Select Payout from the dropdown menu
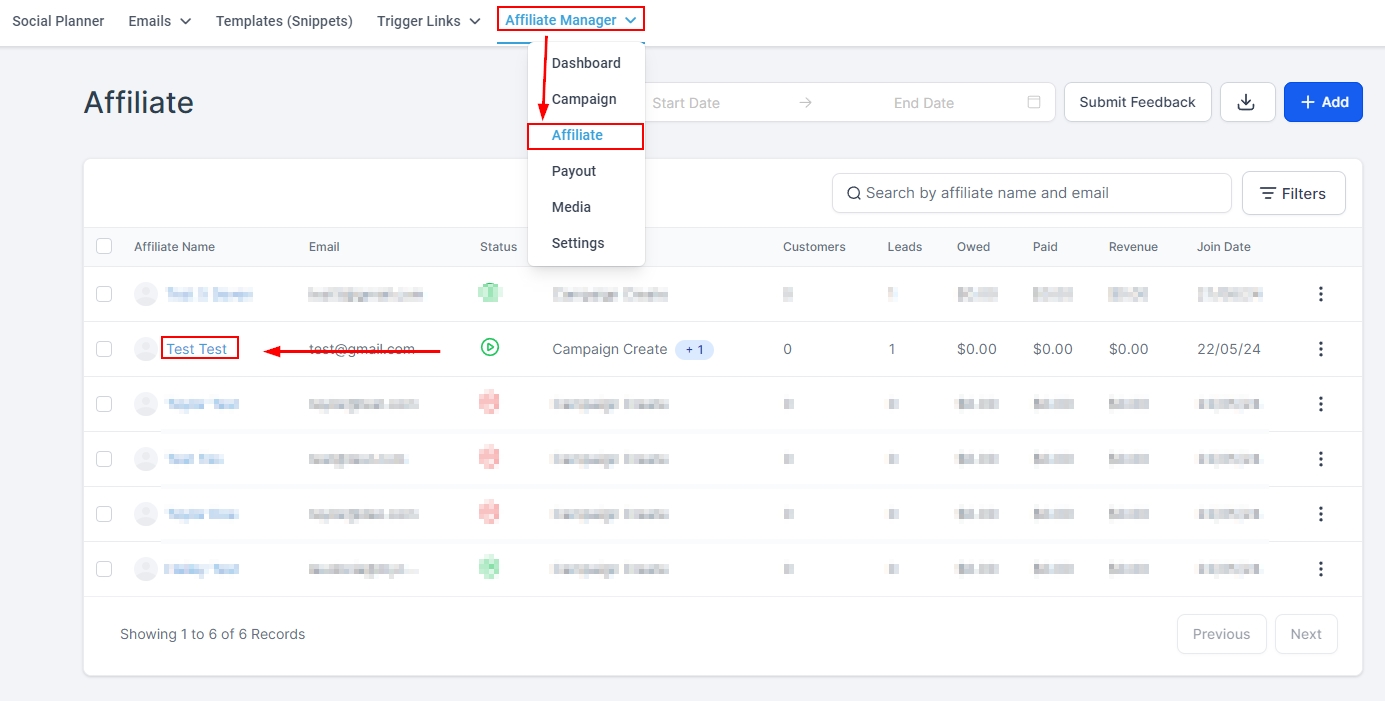 click(x=574, y=171)
